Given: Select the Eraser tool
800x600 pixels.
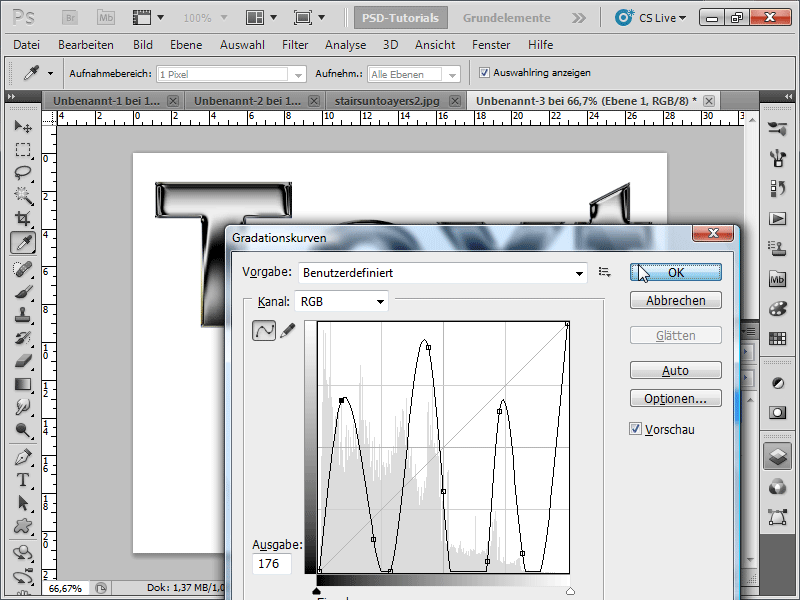Looking at the screenshot, I should [x=23, y=361].
